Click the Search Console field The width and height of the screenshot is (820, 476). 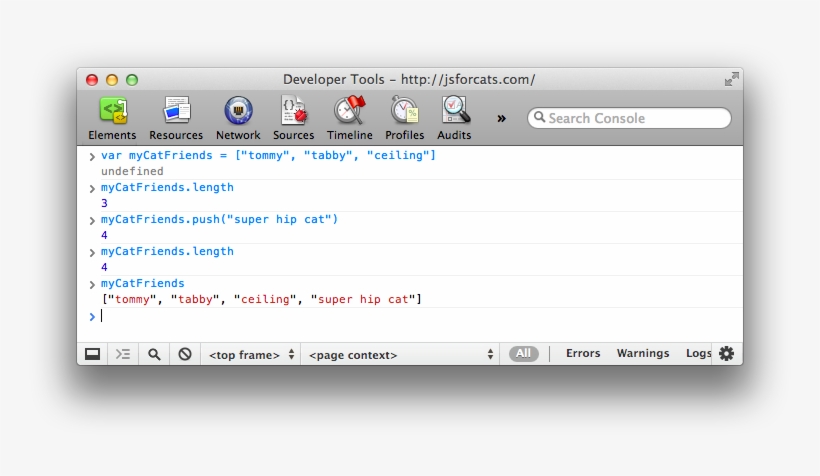coord(629,118)
